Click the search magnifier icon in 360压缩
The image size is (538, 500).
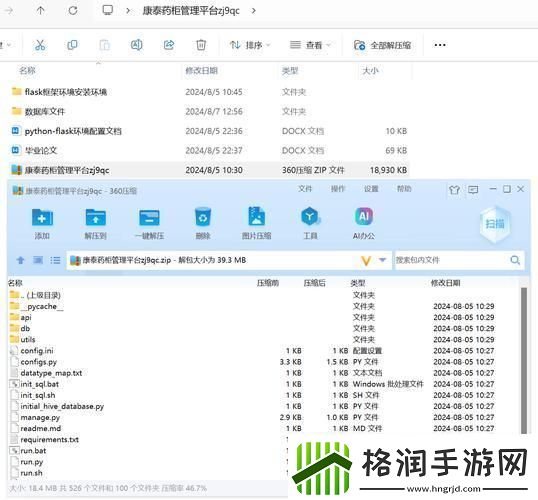click(x=515, y=260)
